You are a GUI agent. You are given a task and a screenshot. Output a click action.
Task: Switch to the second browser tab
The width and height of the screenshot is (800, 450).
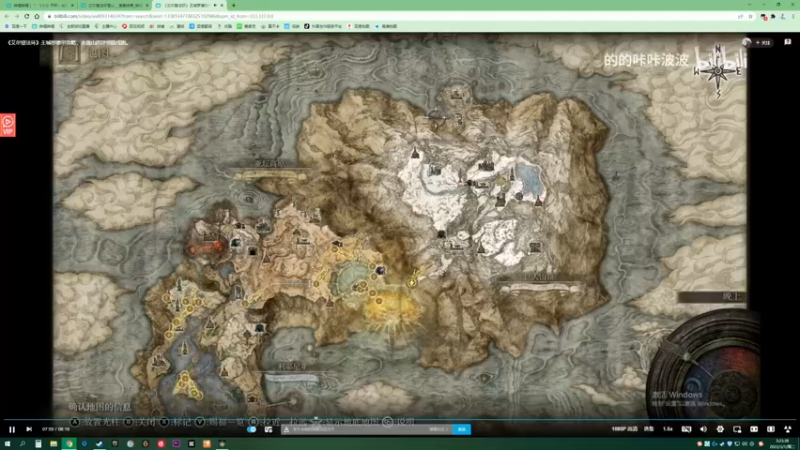[114, 5]
